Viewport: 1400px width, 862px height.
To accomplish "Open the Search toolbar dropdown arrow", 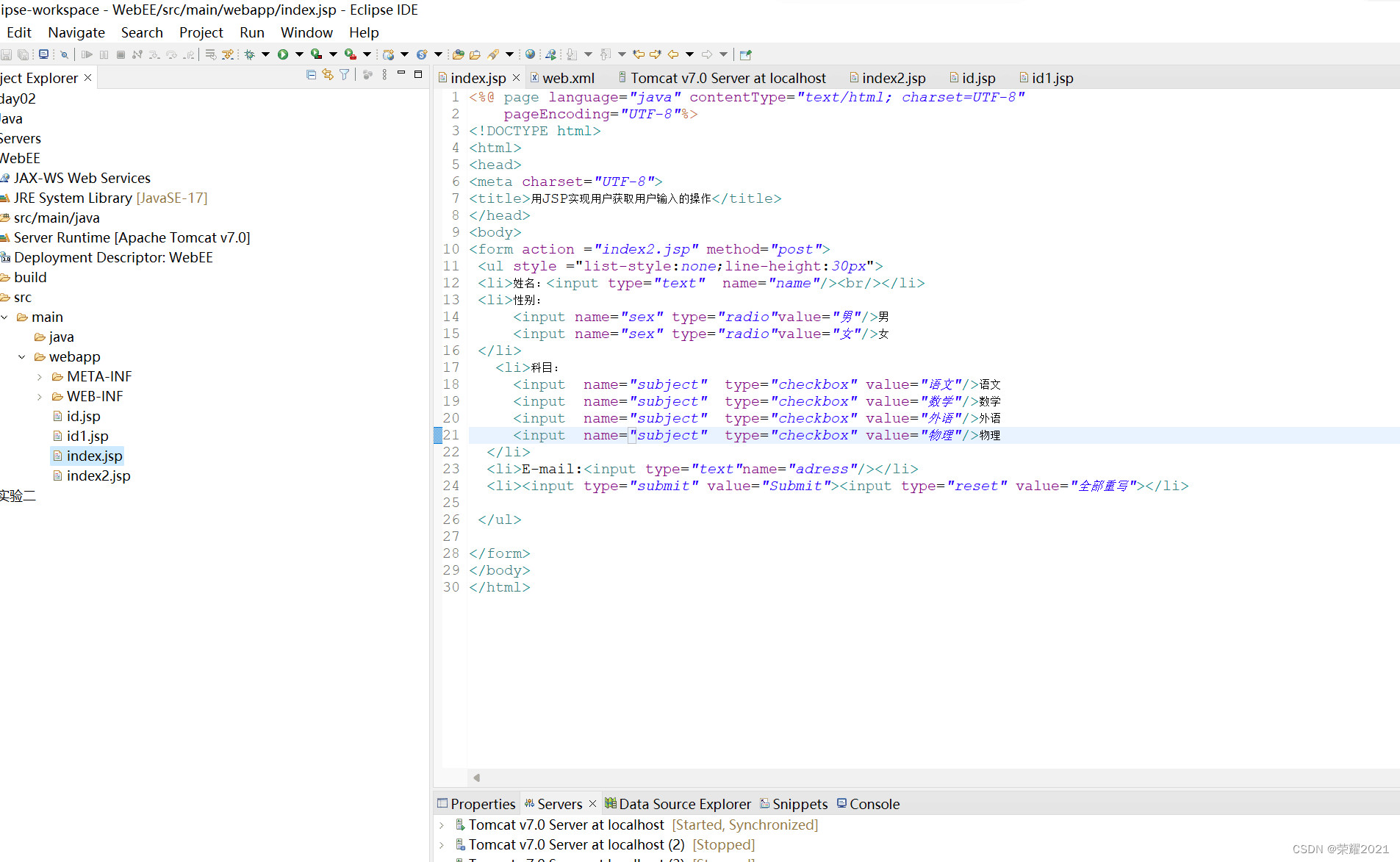I will [509, 54].
